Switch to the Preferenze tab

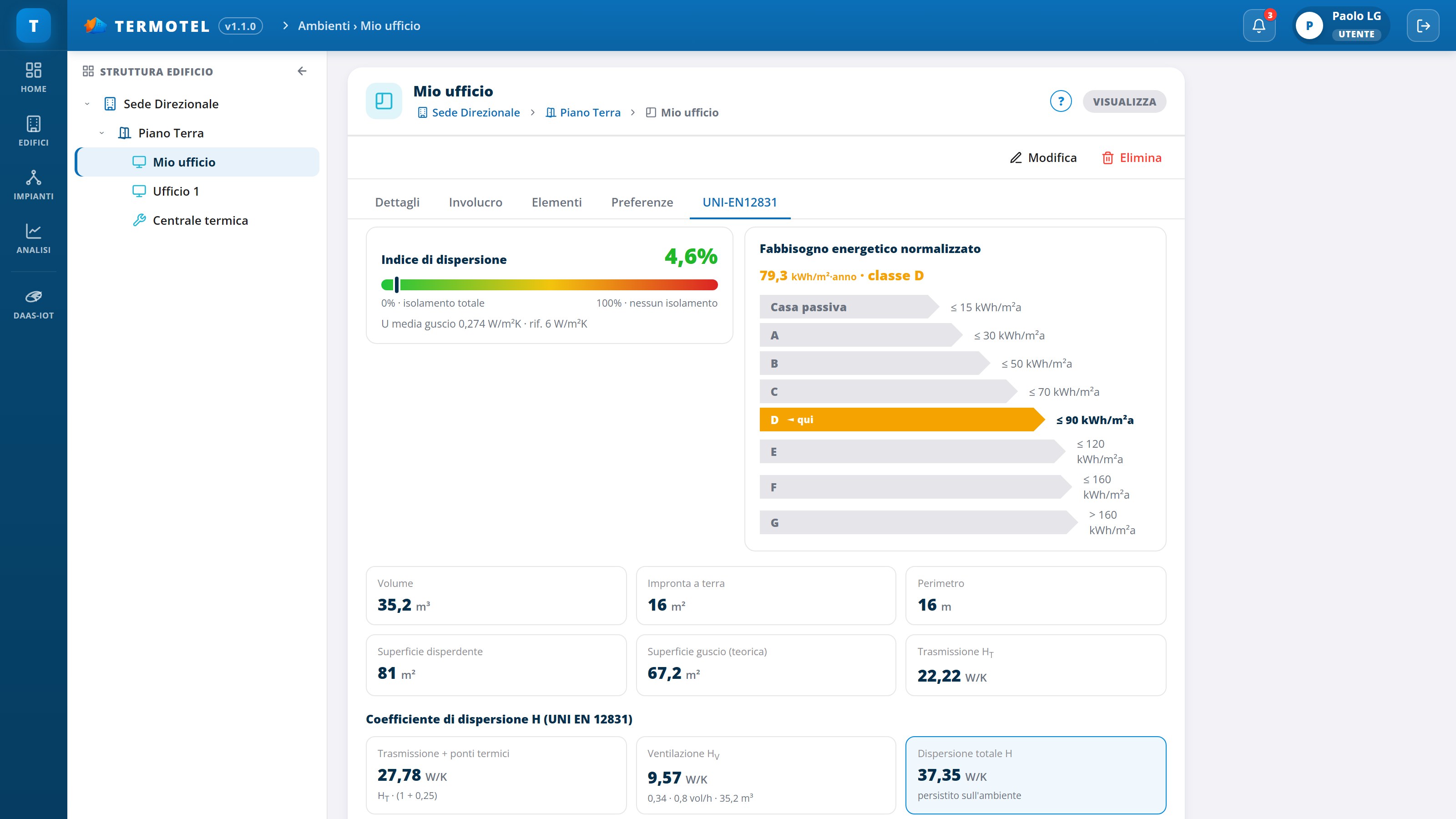(642, 202)
